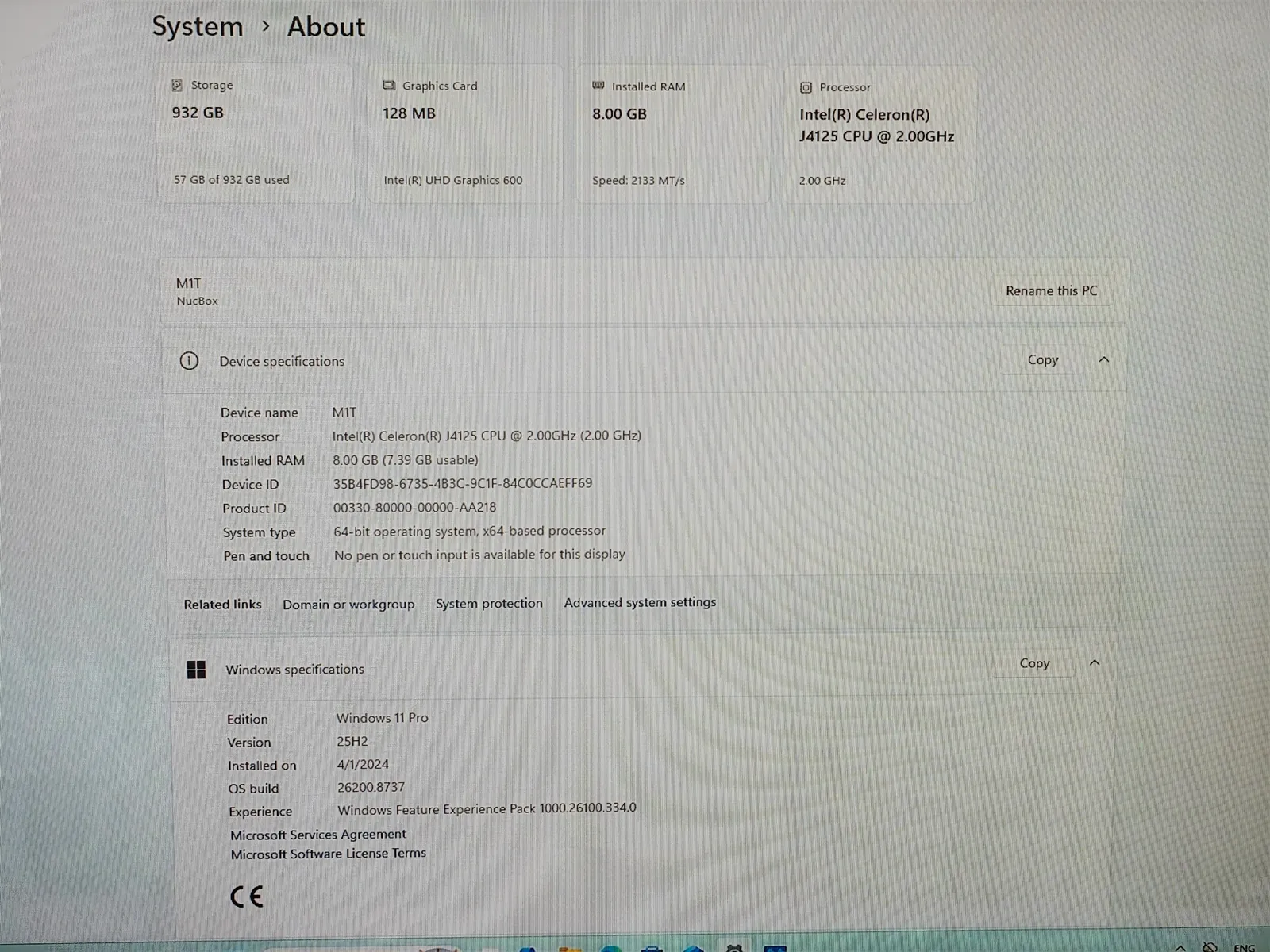Open the Domain or workgroup link

pyautogui.click(x=348, y=604)
